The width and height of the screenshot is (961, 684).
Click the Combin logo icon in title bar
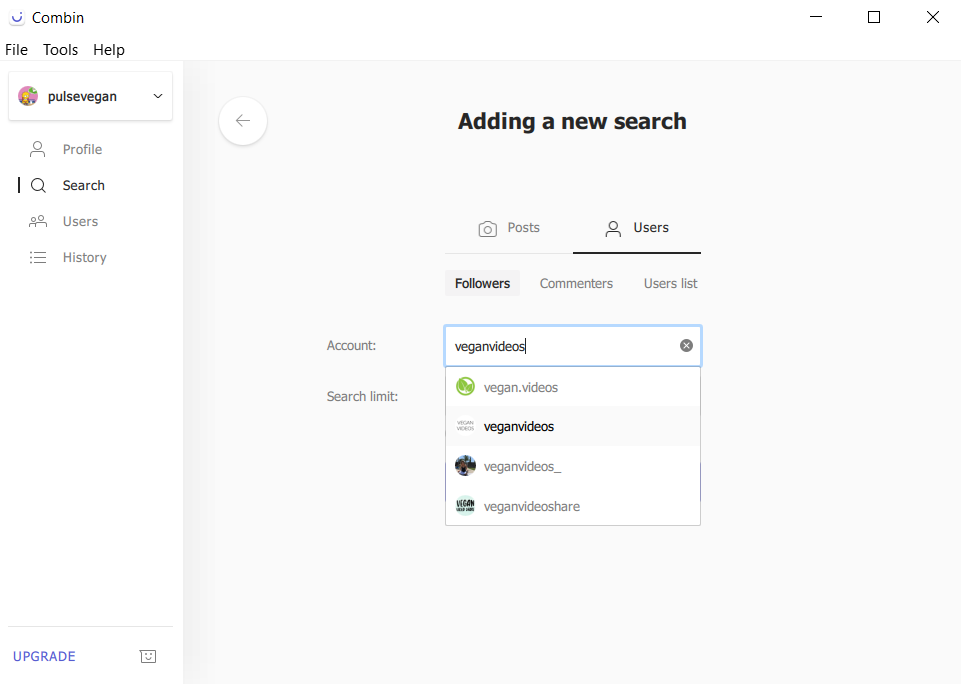17,18
